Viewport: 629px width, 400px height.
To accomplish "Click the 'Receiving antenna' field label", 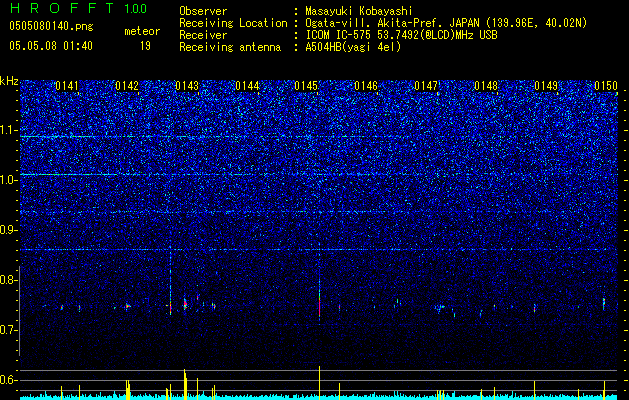I will [230, 47].
